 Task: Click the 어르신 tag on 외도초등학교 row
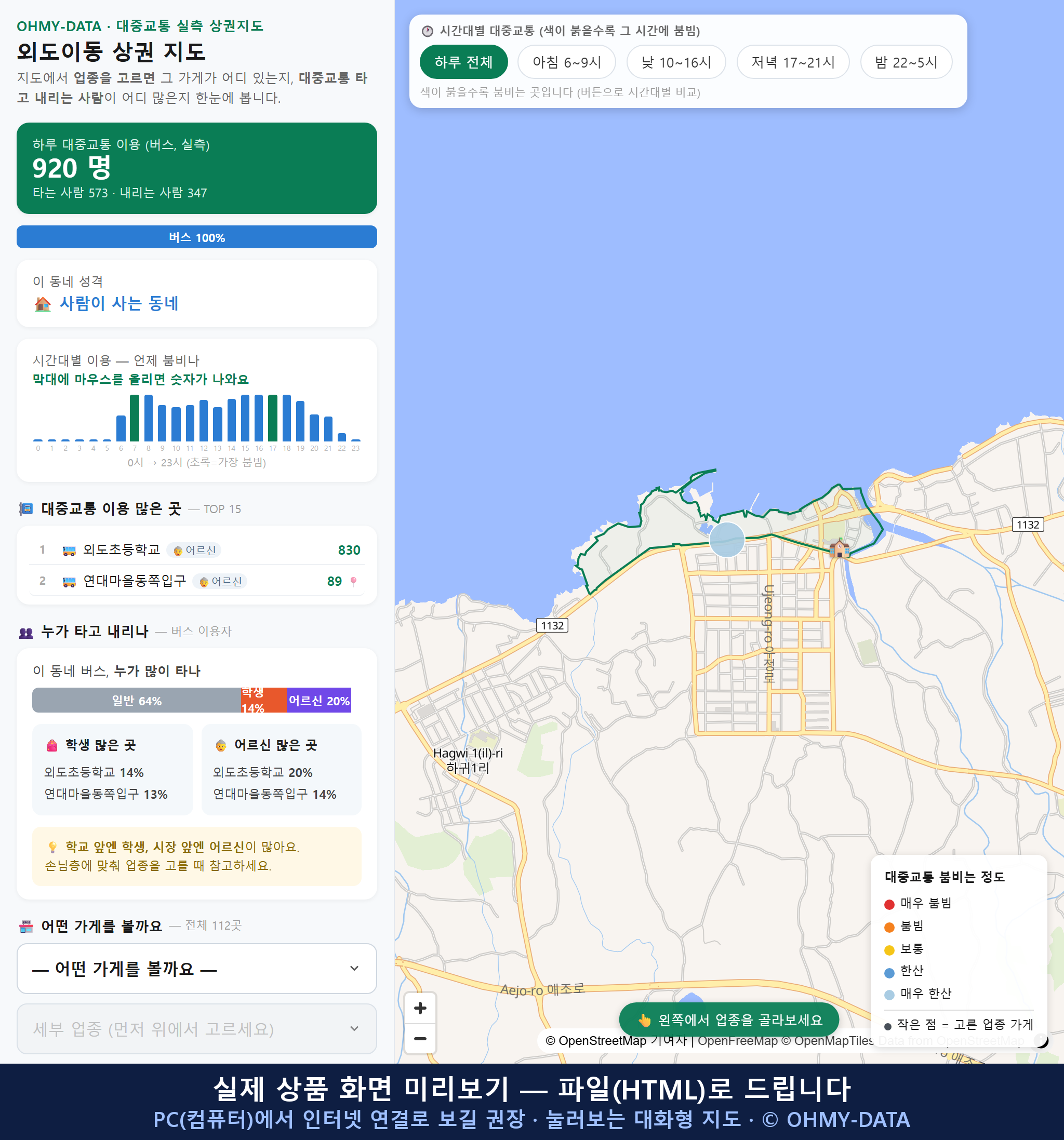194,551
